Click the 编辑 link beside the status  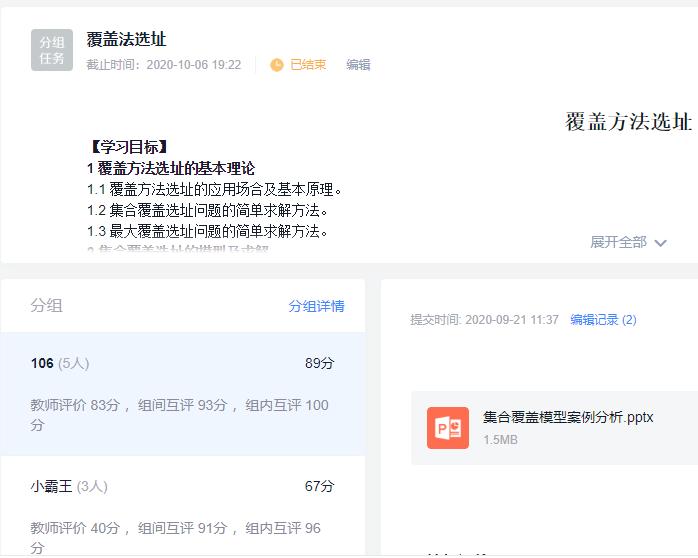pos(358,65)
